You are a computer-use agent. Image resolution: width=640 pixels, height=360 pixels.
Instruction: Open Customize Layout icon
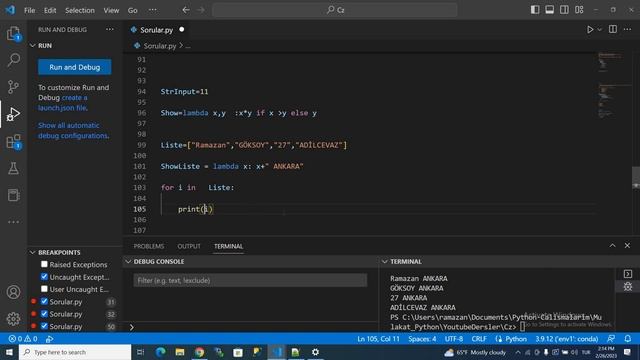click(579, 10)
